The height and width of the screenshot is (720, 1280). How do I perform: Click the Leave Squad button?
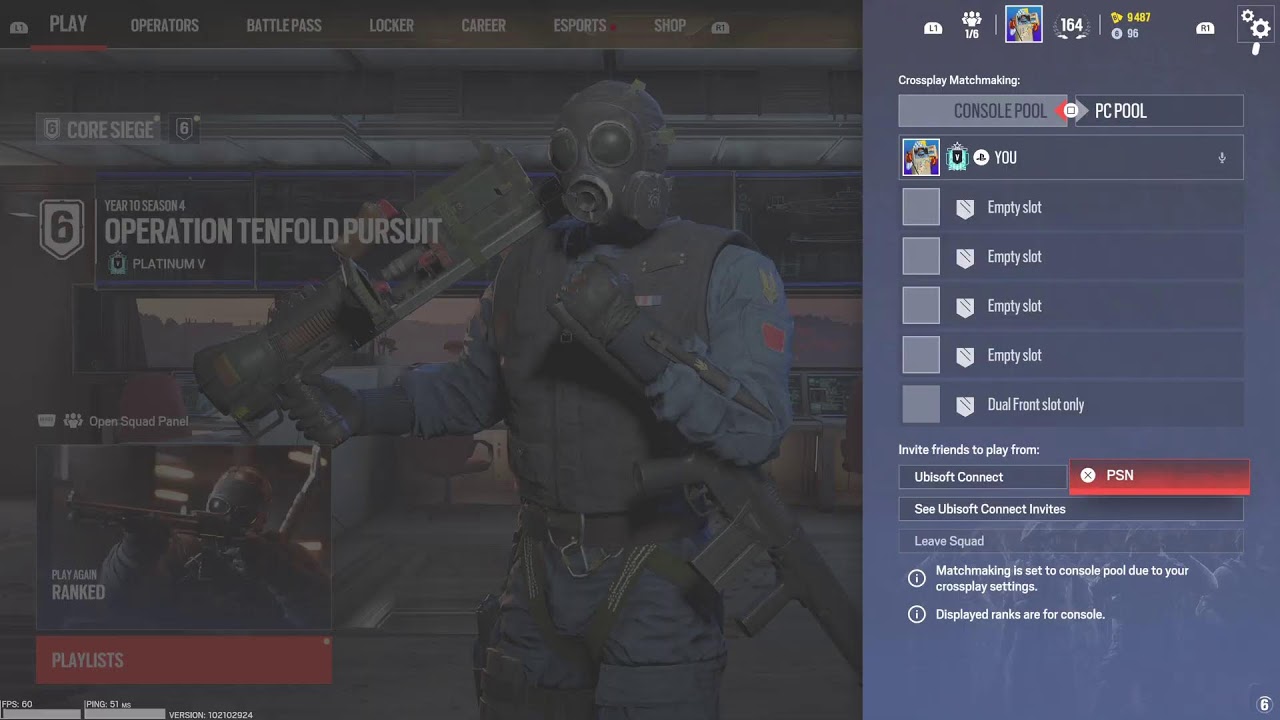click(x=1071, y=541)
